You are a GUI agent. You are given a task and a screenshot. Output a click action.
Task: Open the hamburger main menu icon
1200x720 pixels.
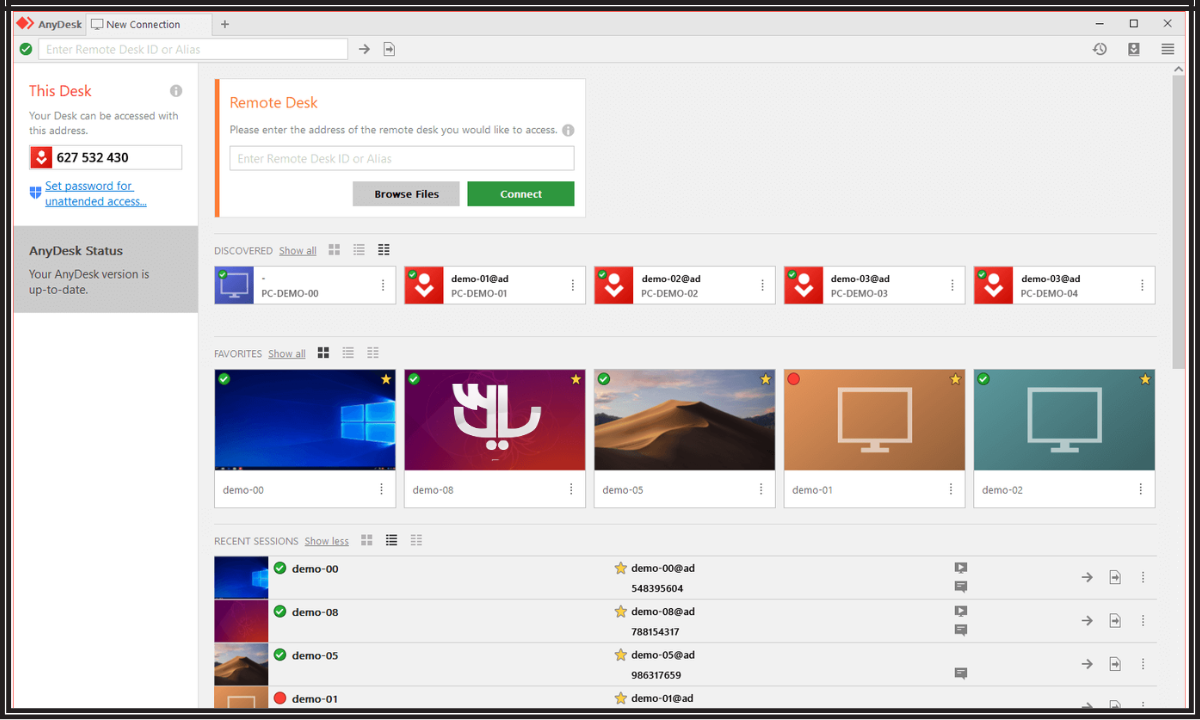tap(1167, 49)
